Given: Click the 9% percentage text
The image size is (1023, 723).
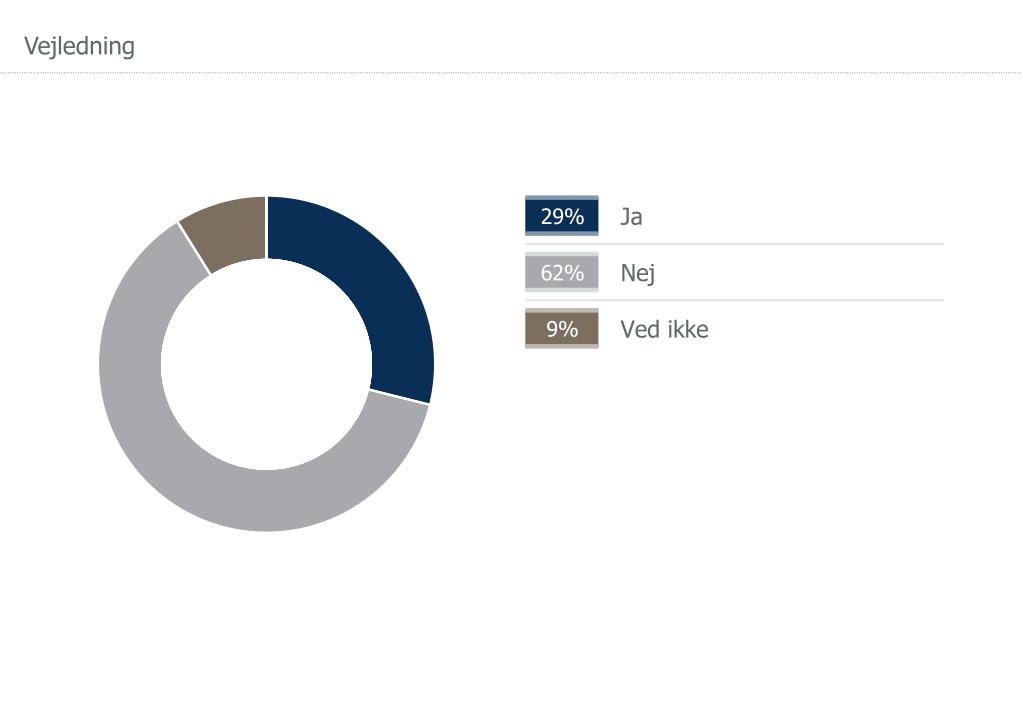Looking at the screenshot, I should click(562, 329).
